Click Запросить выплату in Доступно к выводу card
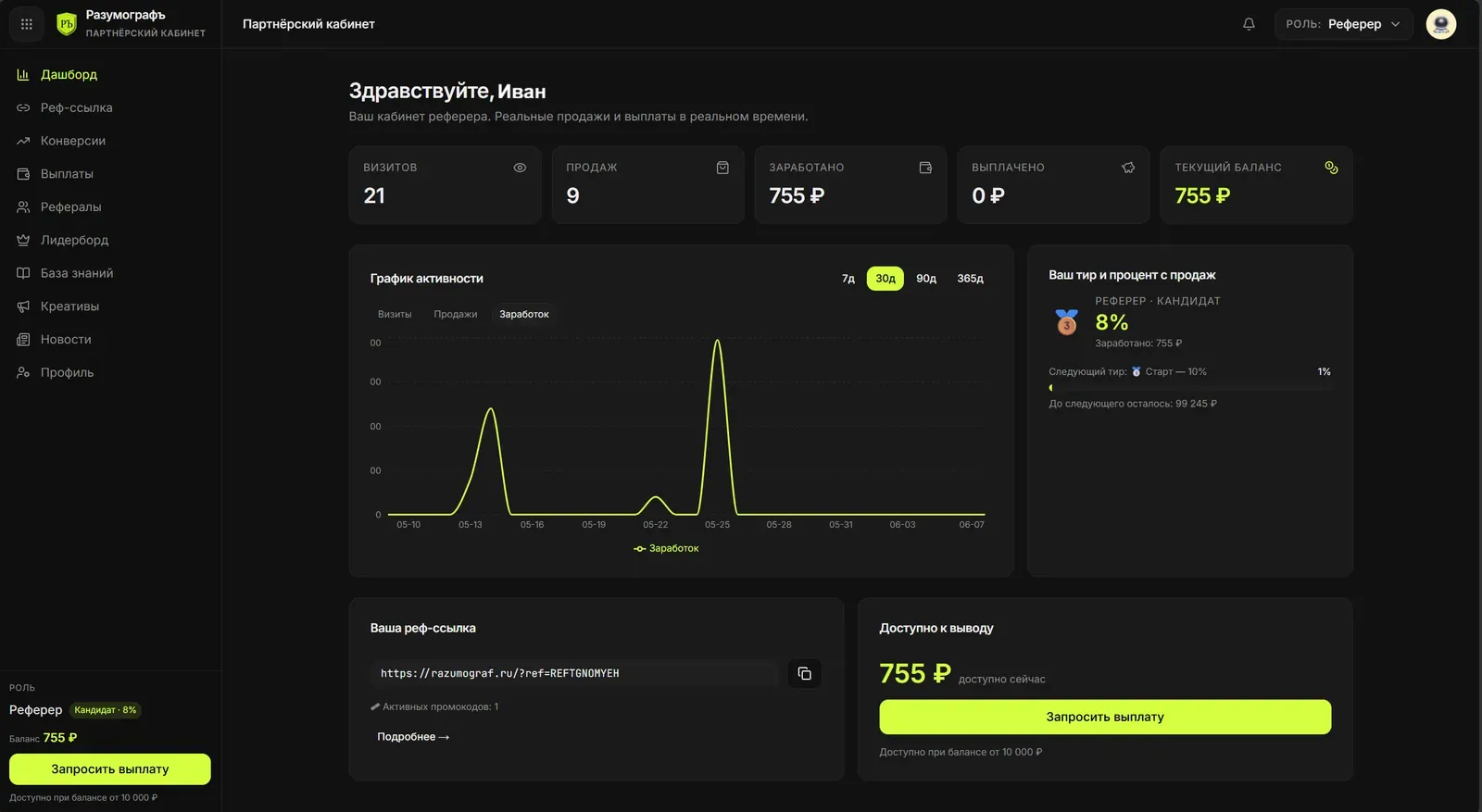 (1105, 717)
